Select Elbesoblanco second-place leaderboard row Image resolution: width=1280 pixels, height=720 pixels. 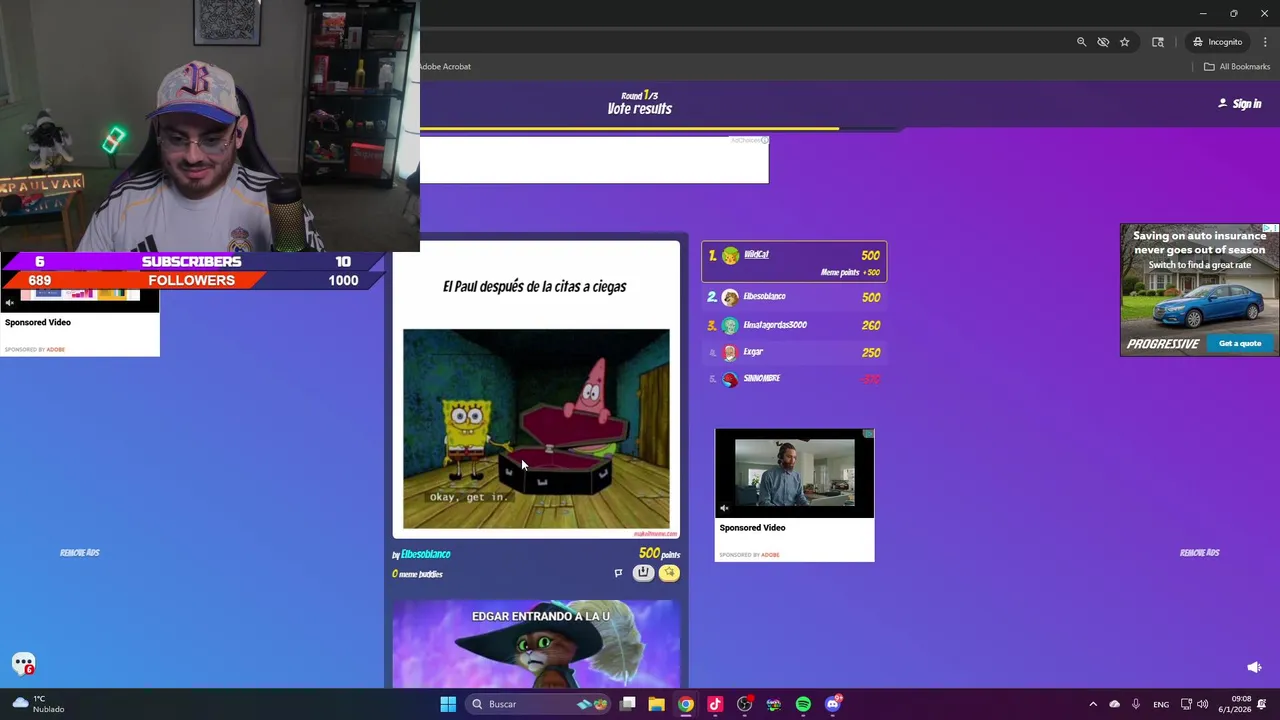794,297
